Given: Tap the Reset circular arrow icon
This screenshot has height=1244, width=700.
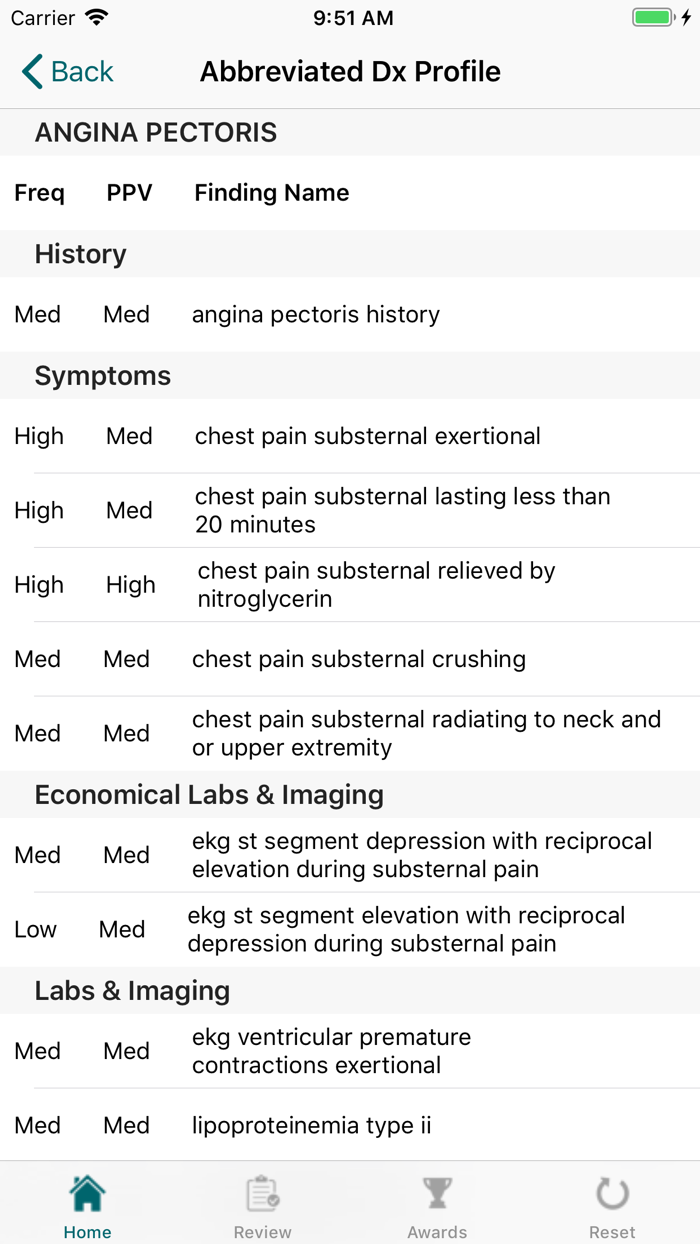Looking at the screenshot, I should click(x=612, y=1194).
